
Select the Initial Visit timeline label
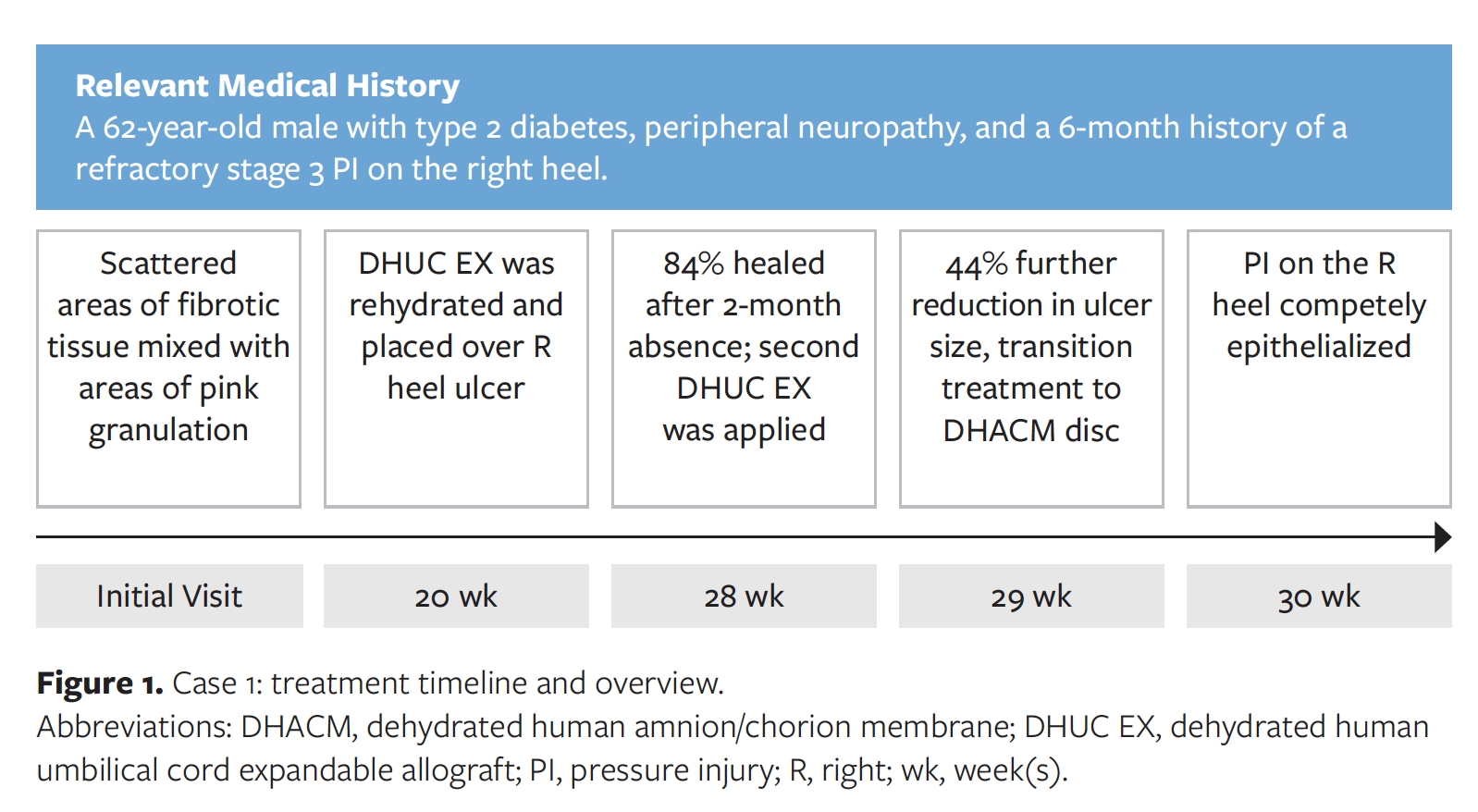(x=169, y=597)
